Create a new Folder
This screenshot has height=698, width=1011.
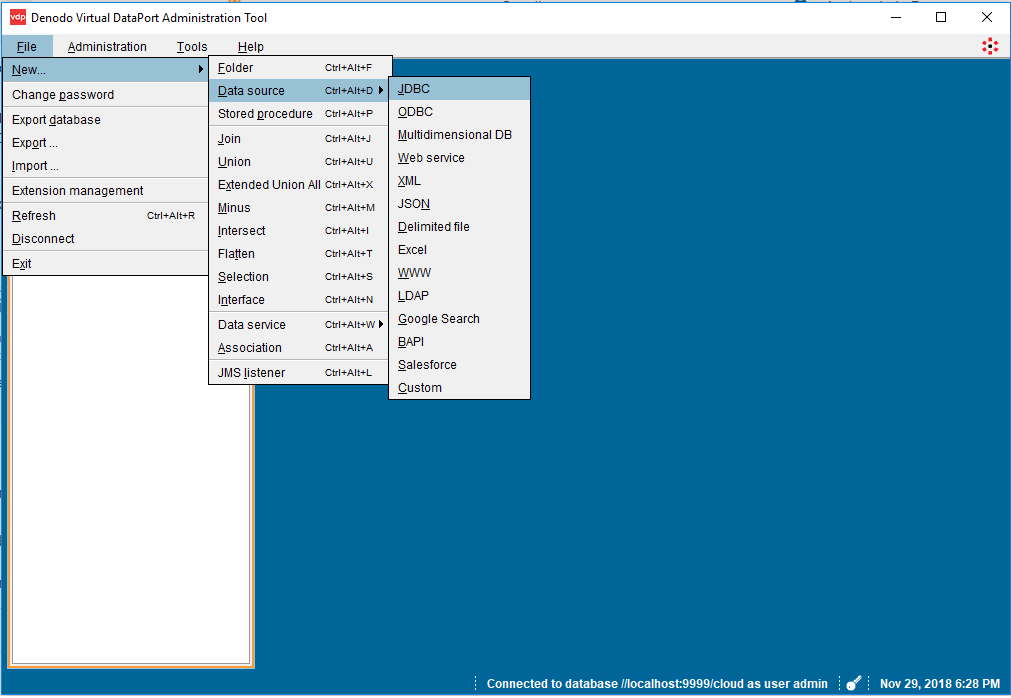tap(300, 68)
